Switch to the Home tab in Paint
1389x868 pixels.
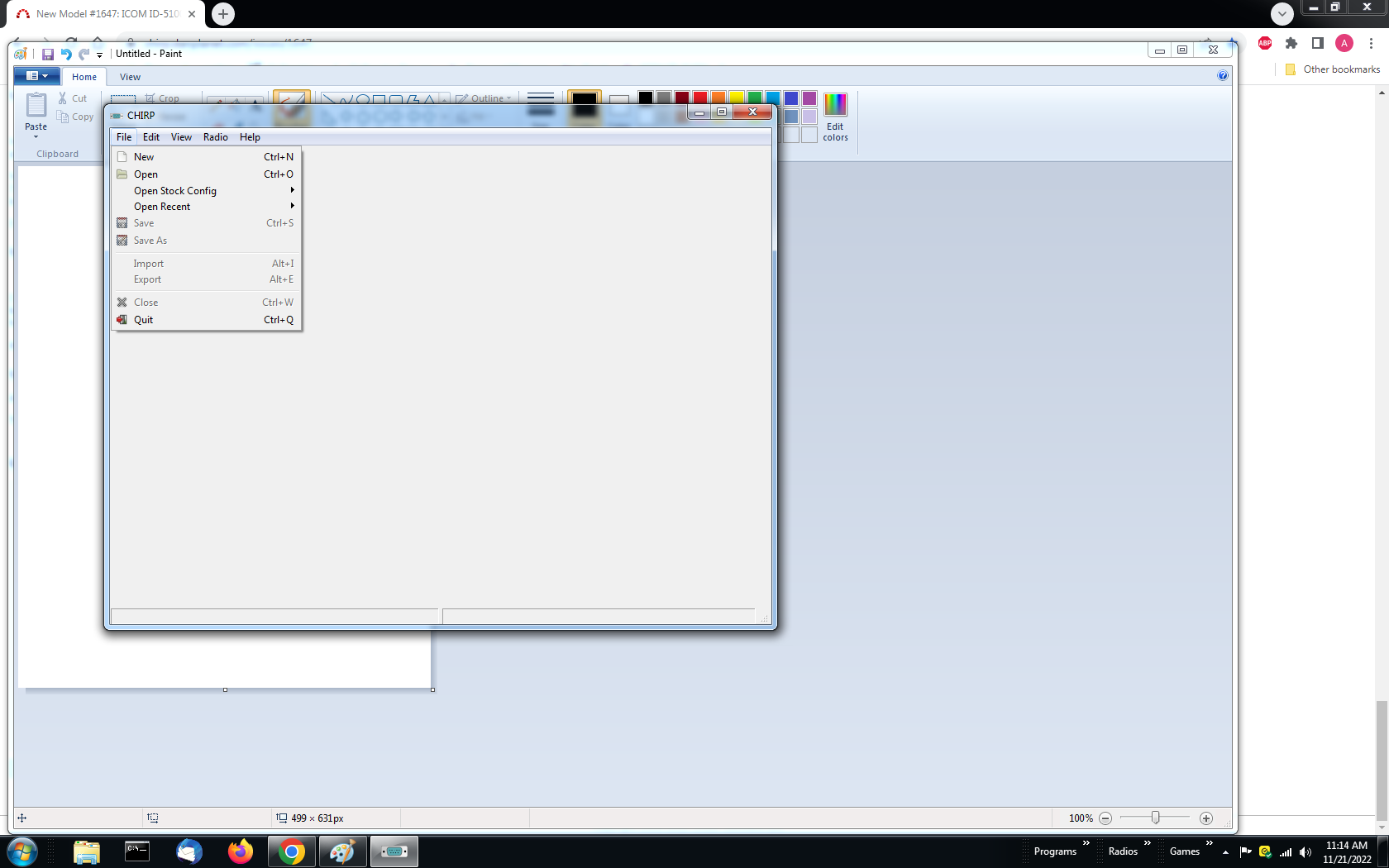click(84, 77)
